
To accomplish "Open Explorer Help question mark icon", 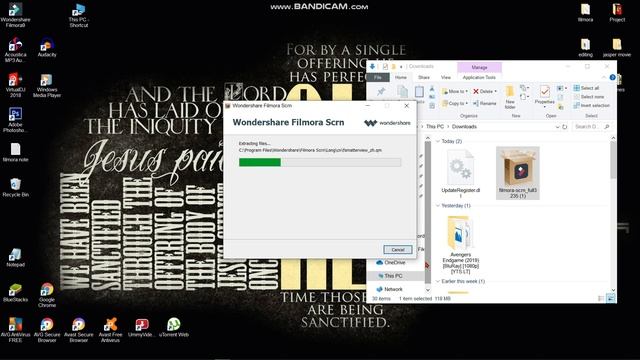I will tap(612, 77).
